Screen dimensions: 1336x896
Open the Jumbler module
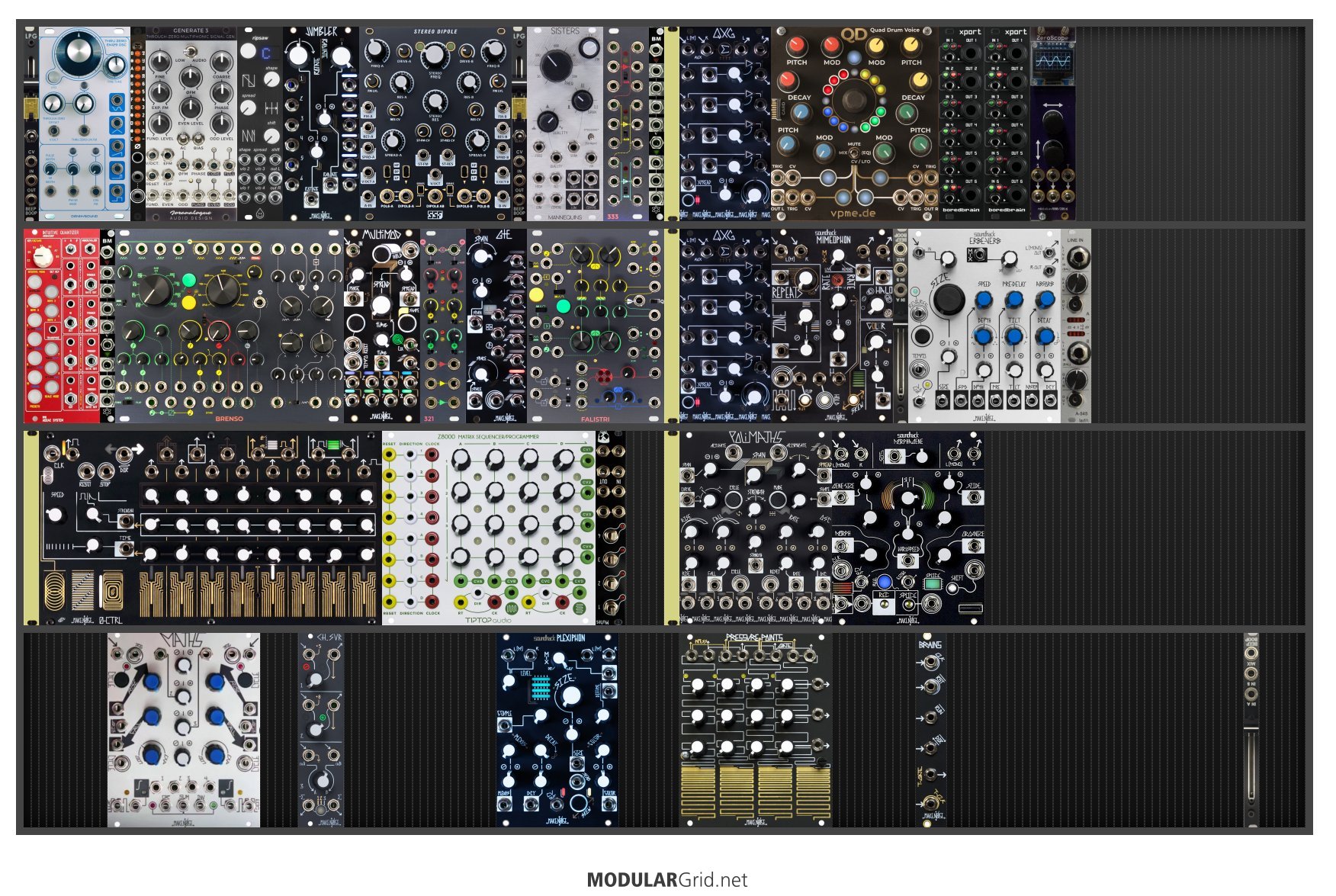click(x=321, y=124)
